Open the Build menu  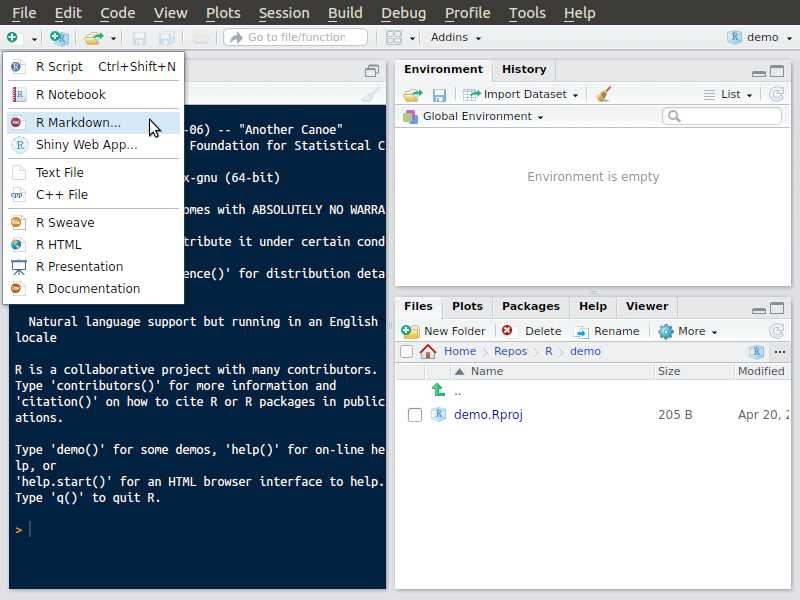pos(345,13)
